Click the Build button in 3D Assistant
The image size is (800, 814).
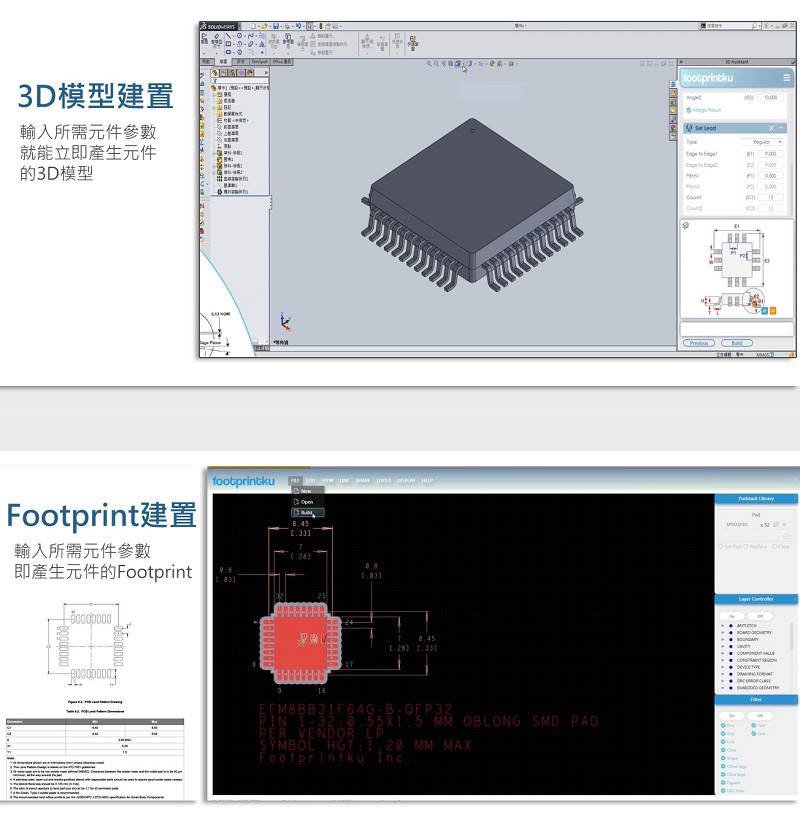(x=737, y=343)
